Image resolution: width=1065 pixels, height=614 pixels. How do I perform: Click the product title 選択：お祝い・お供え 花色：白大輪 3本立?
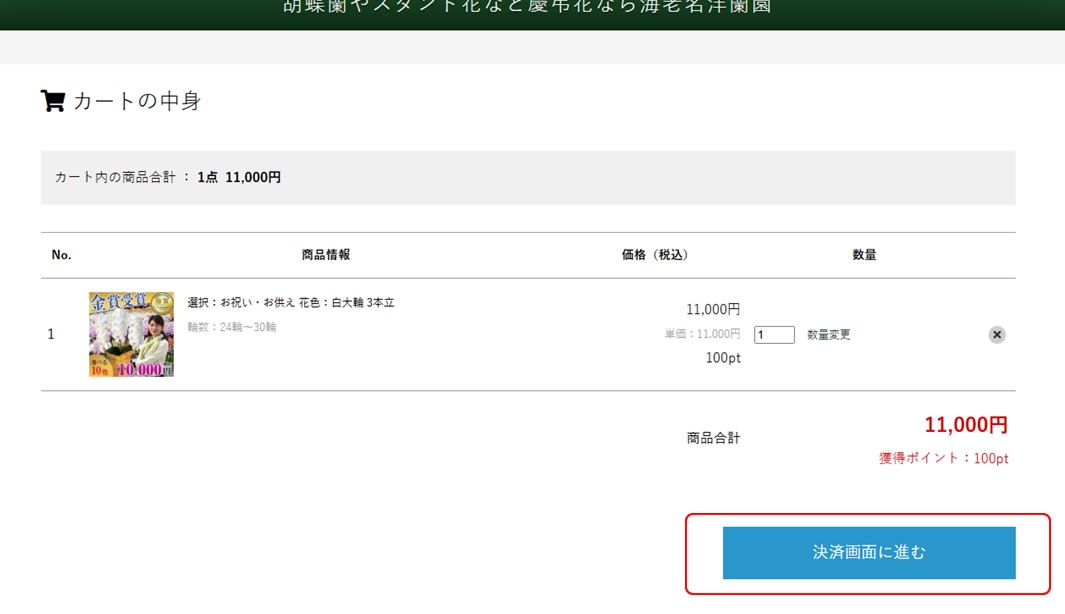[291, 302]
